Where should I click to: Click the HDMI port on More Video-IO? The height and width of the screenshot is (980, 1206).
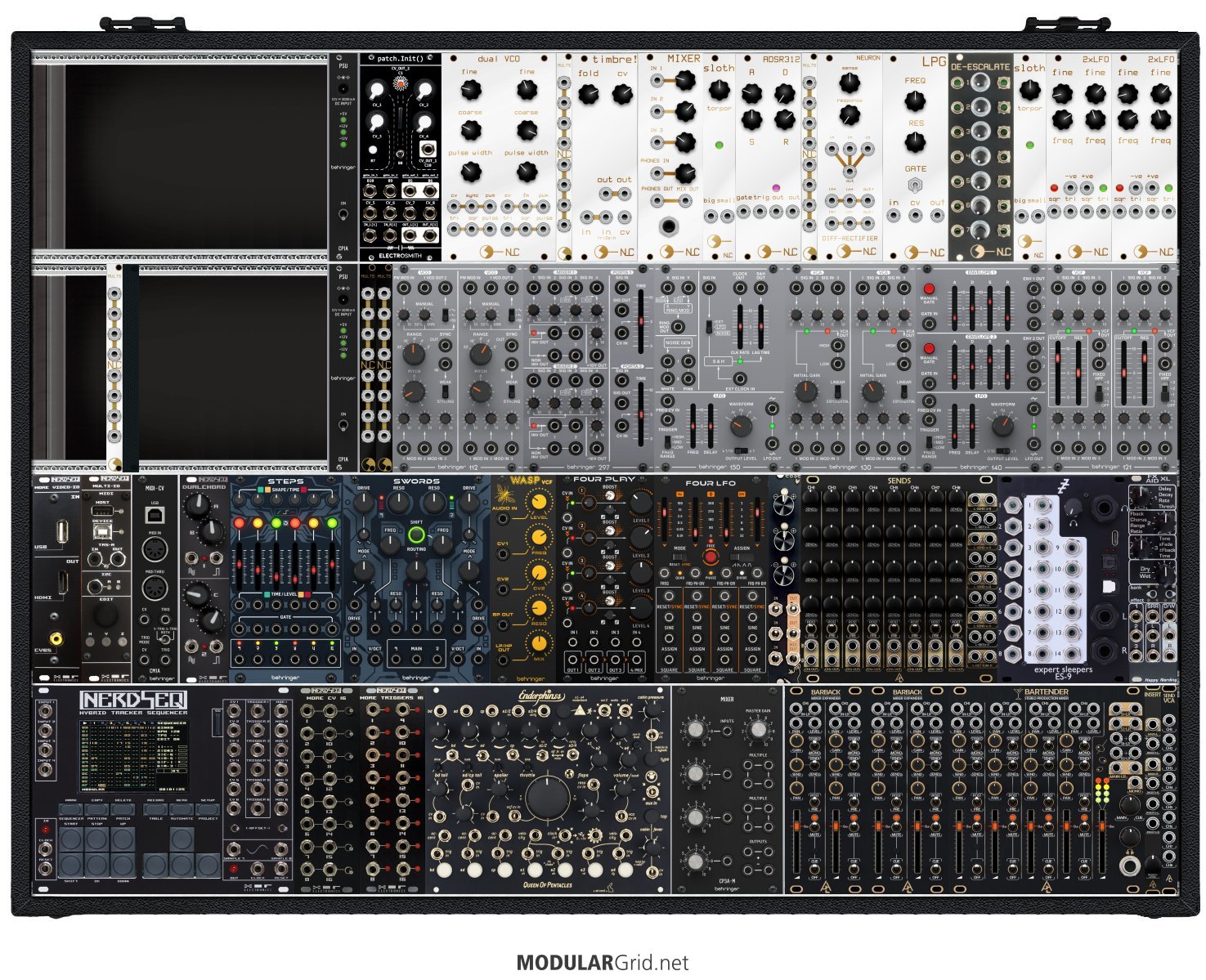(x=64, y=582)
